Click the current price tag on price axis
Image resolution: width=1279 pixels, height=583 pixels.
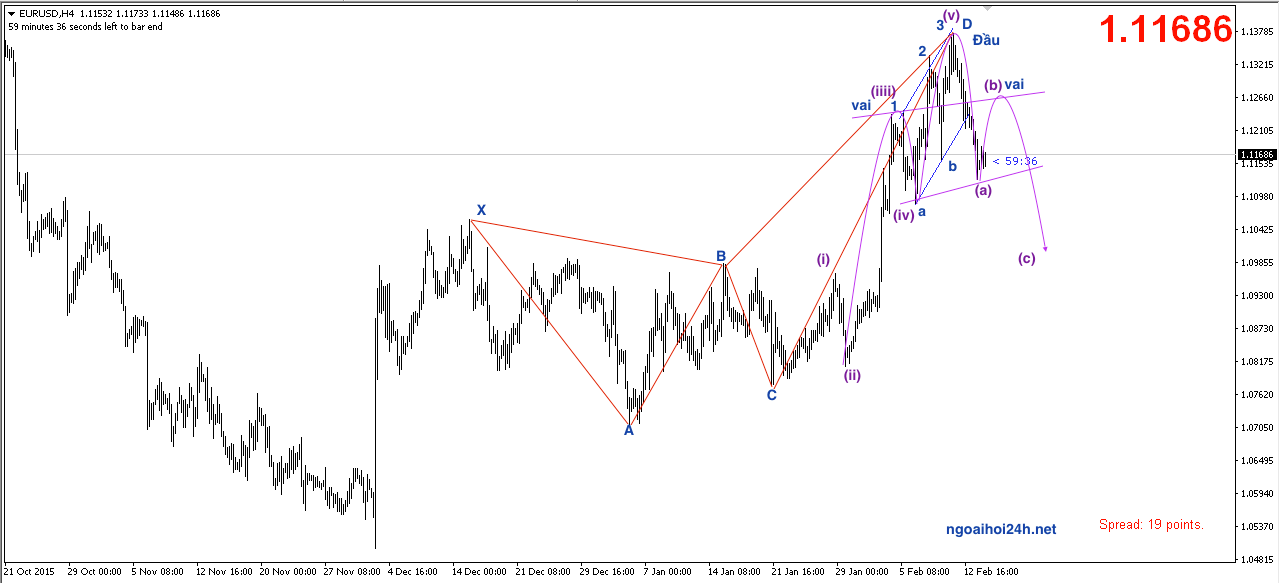coord(1255,155)
